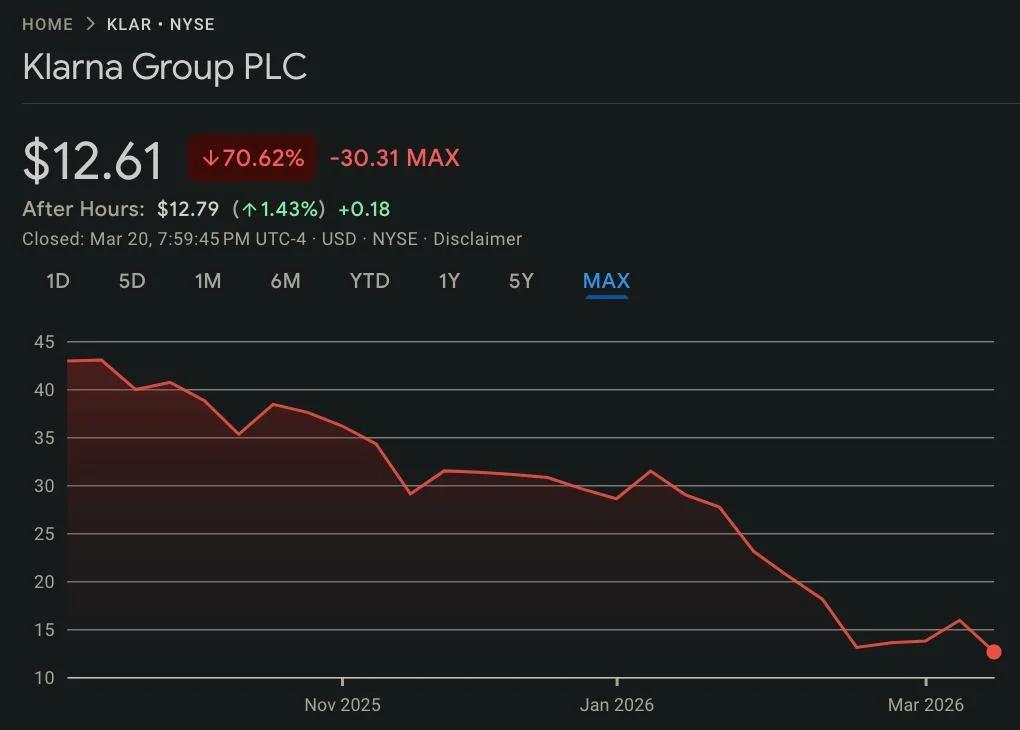1020x730 pixels.
Task: Select the YTD chart view
Action: (x=369, y=282)
